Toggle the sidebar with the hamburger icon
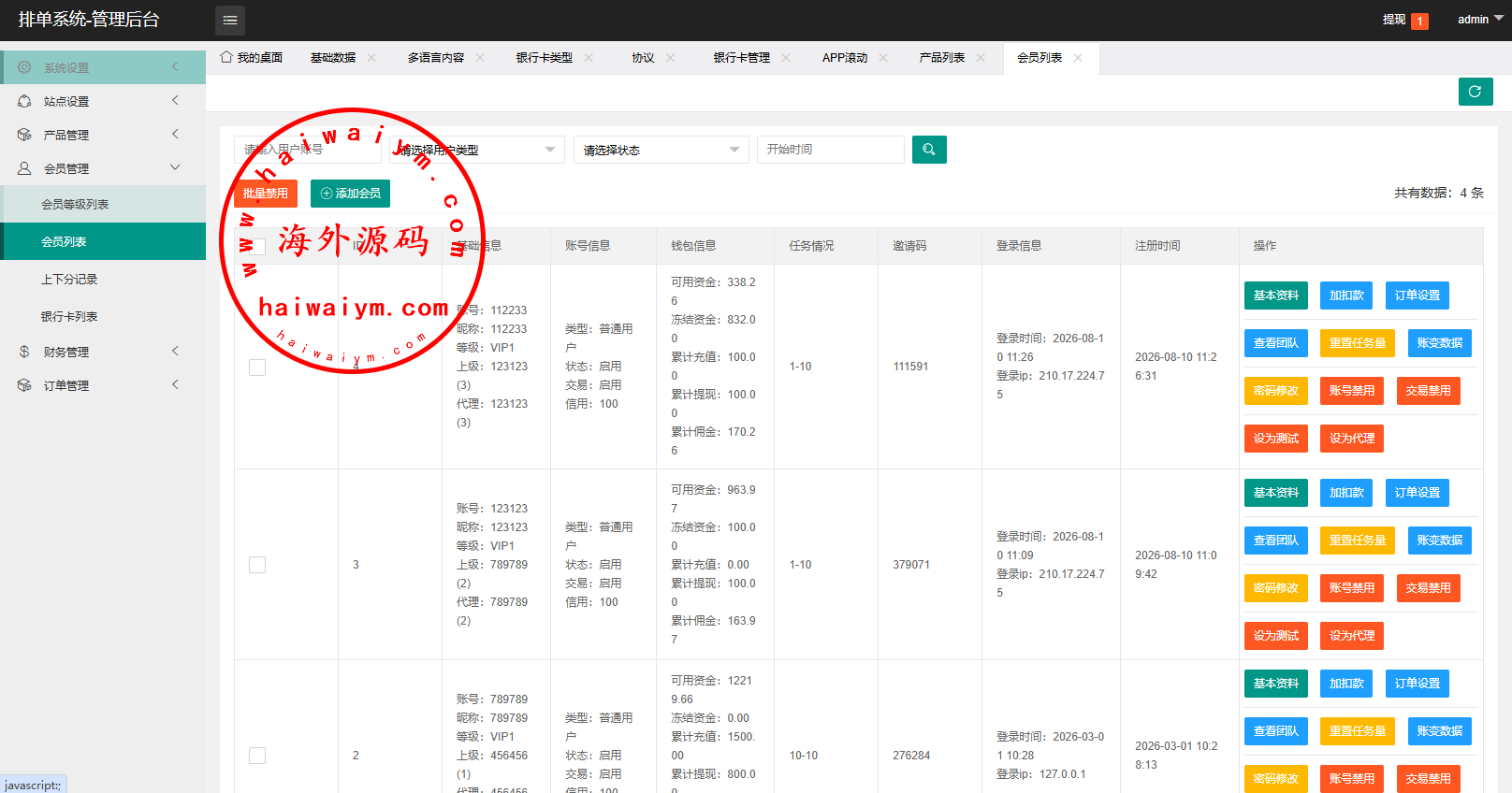Viewport: 1512px width, 793px height. coord(230,20)
